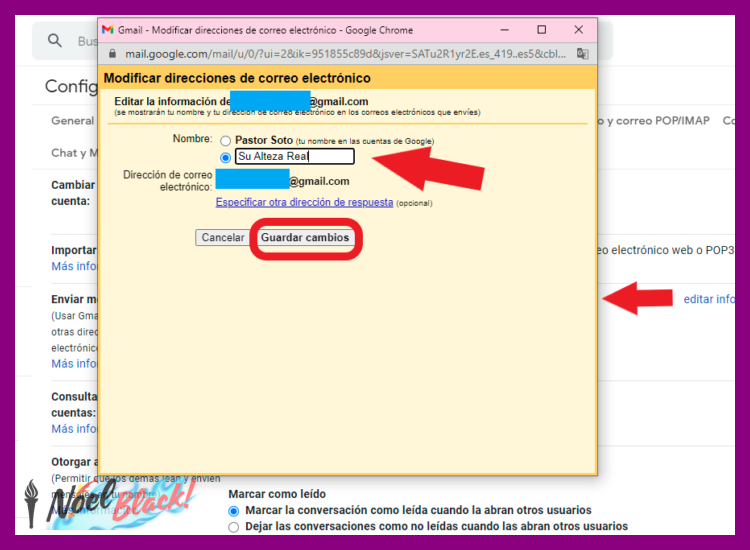Click the Modificar direcciones de correo electrónico heading

click(x=237, y=78)
